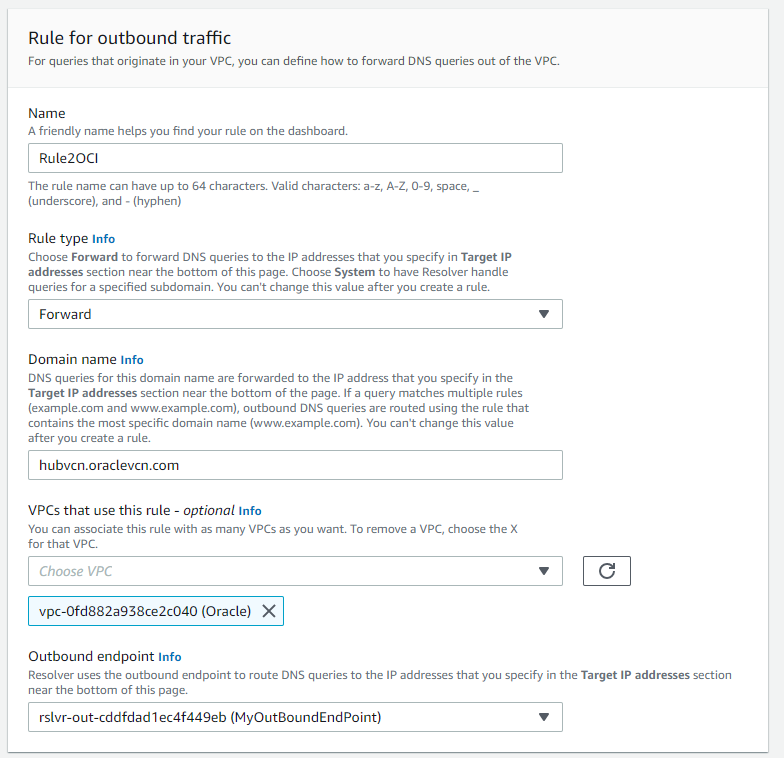Open the Rule type Forward dropdown
Screen dimensions: 784x758
295,314
